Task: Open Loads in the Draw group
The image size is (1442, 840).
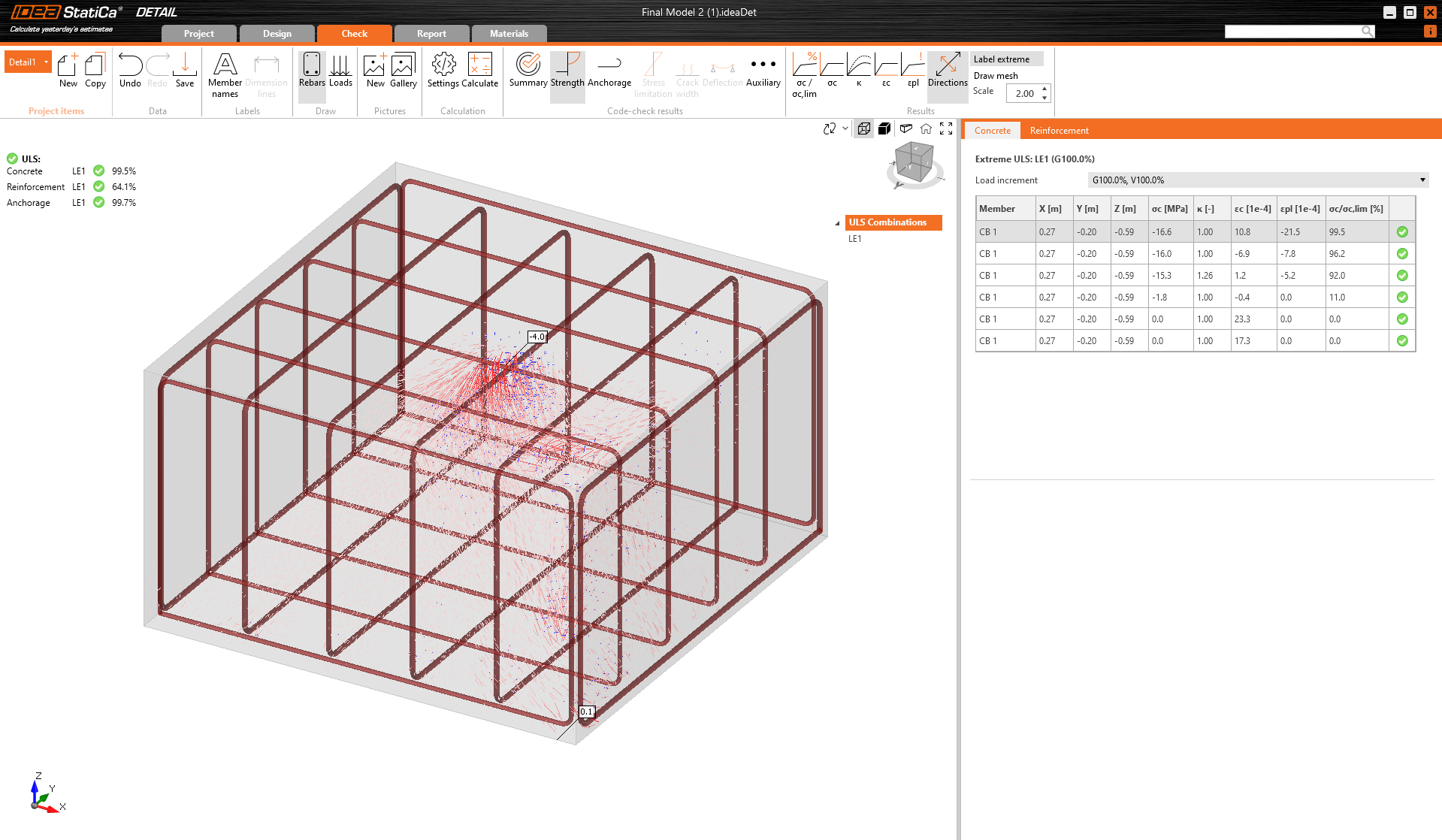Action: coord(340,71)
